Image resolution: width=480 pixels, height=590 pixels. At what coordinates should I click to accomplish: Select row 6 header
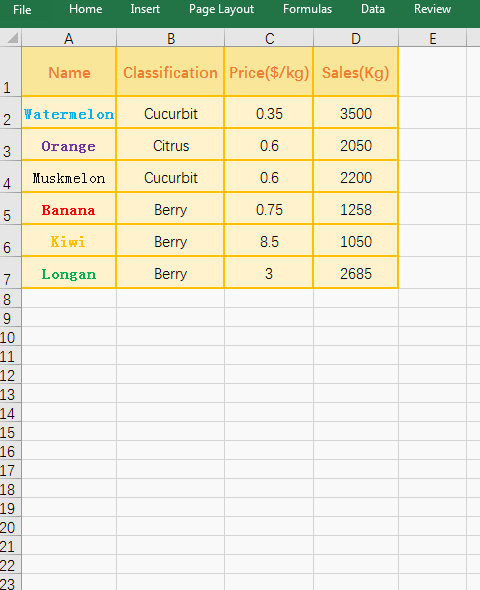11,240
